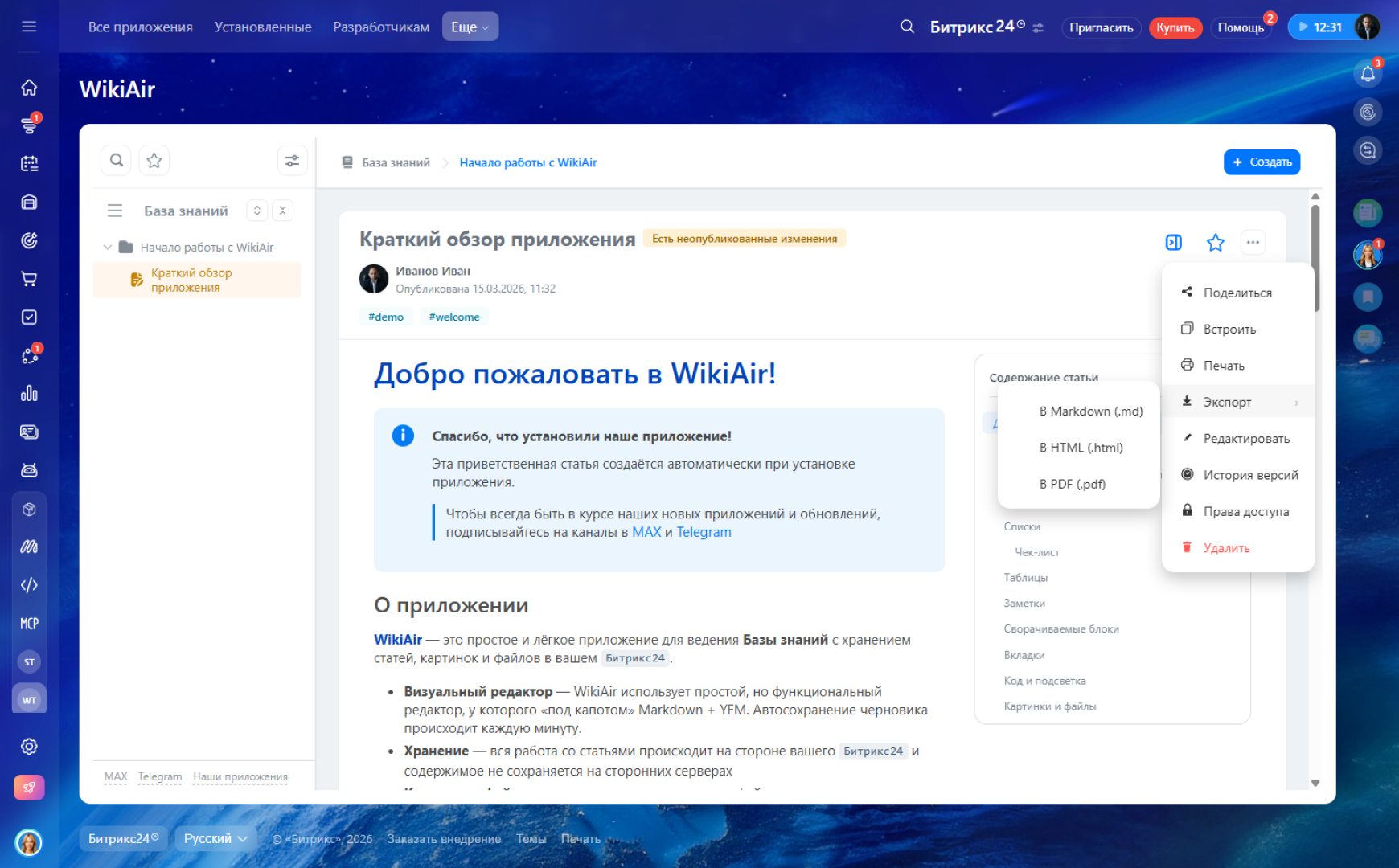Click the red 'Купить' button

tap(1175, 27)
